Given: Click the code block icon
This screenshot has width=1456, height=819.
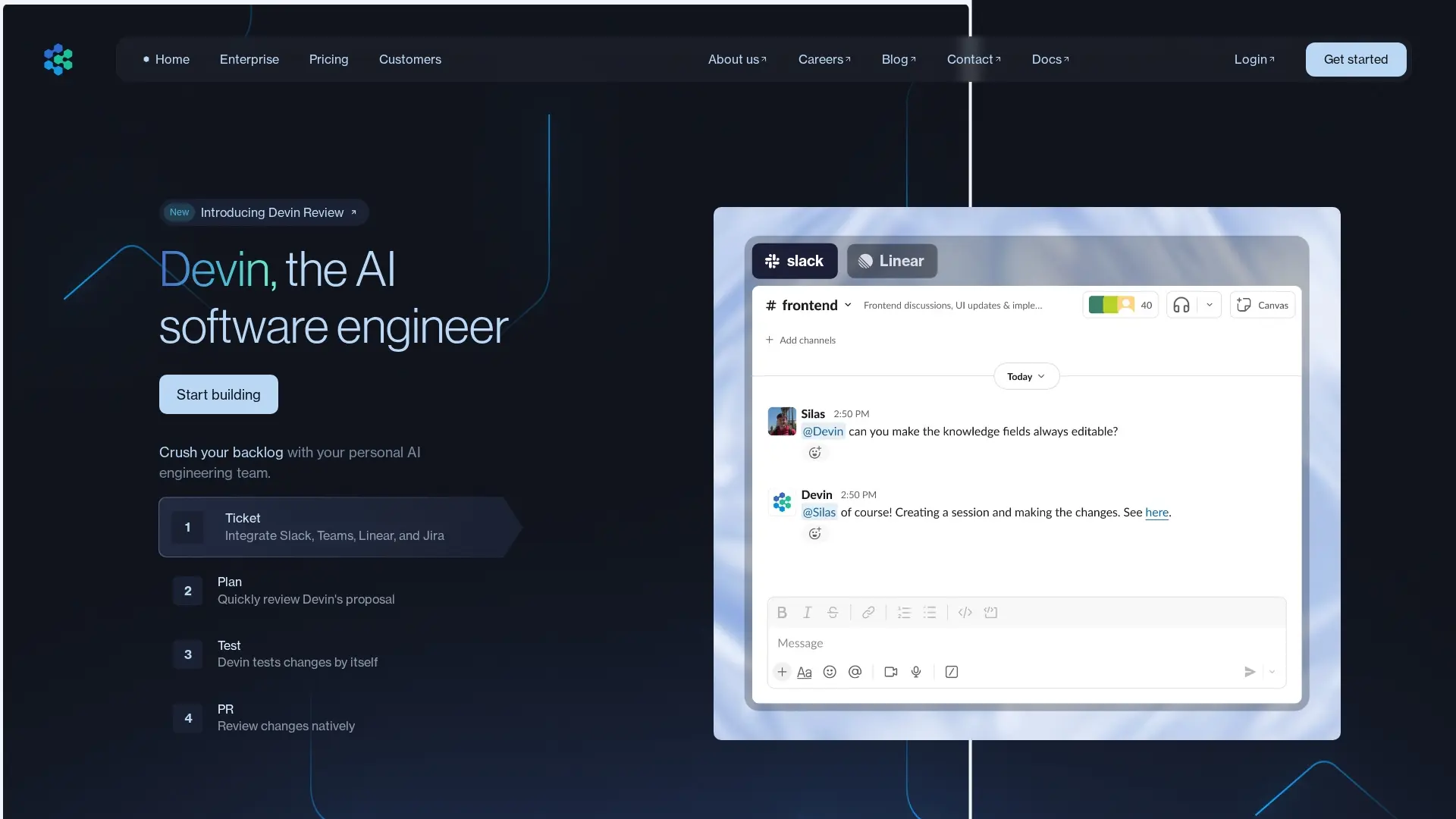Looking at the screenshot, I should point(990,613).
